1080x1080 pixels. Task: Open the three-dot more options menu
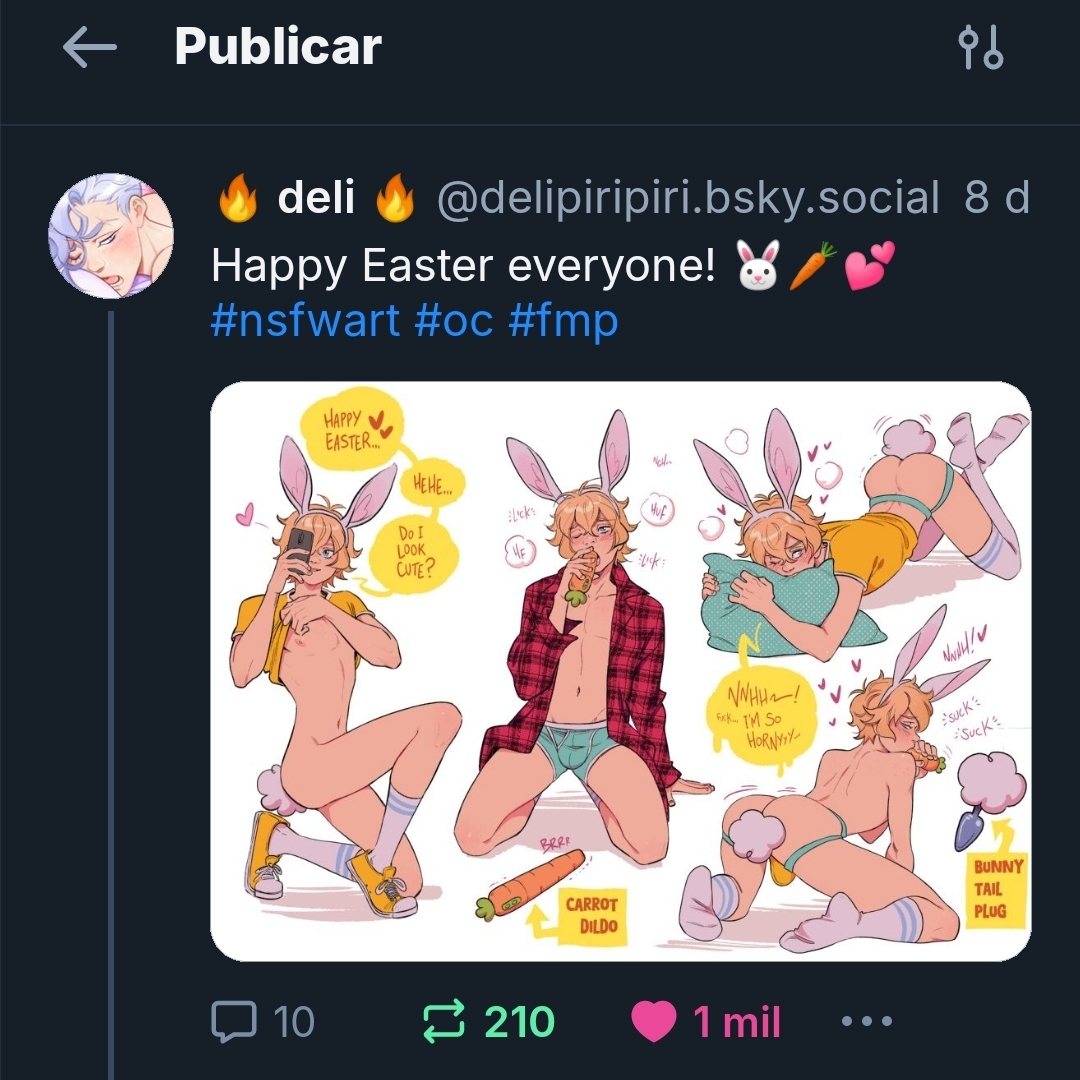866,1022
